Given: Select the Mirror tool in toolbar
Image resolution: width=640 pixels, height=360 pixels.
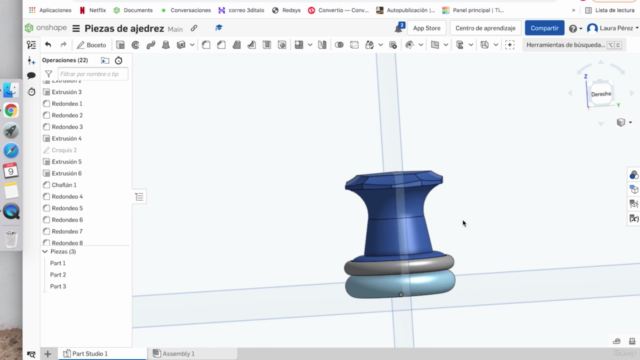Looking at the screenshot, I should point(322,45).
